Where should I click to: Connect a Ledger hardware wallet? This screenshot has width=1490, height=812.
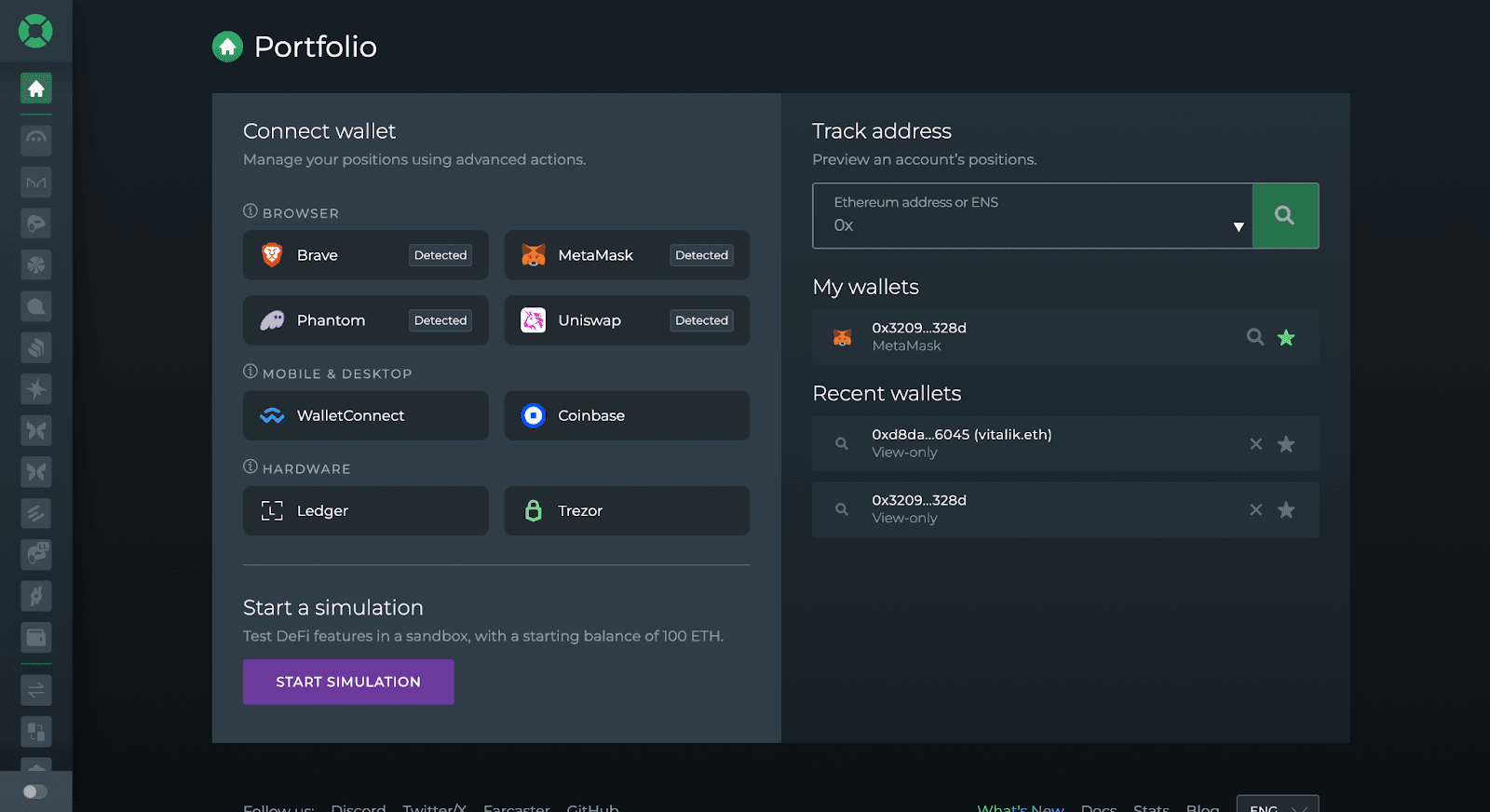[366, 510]
